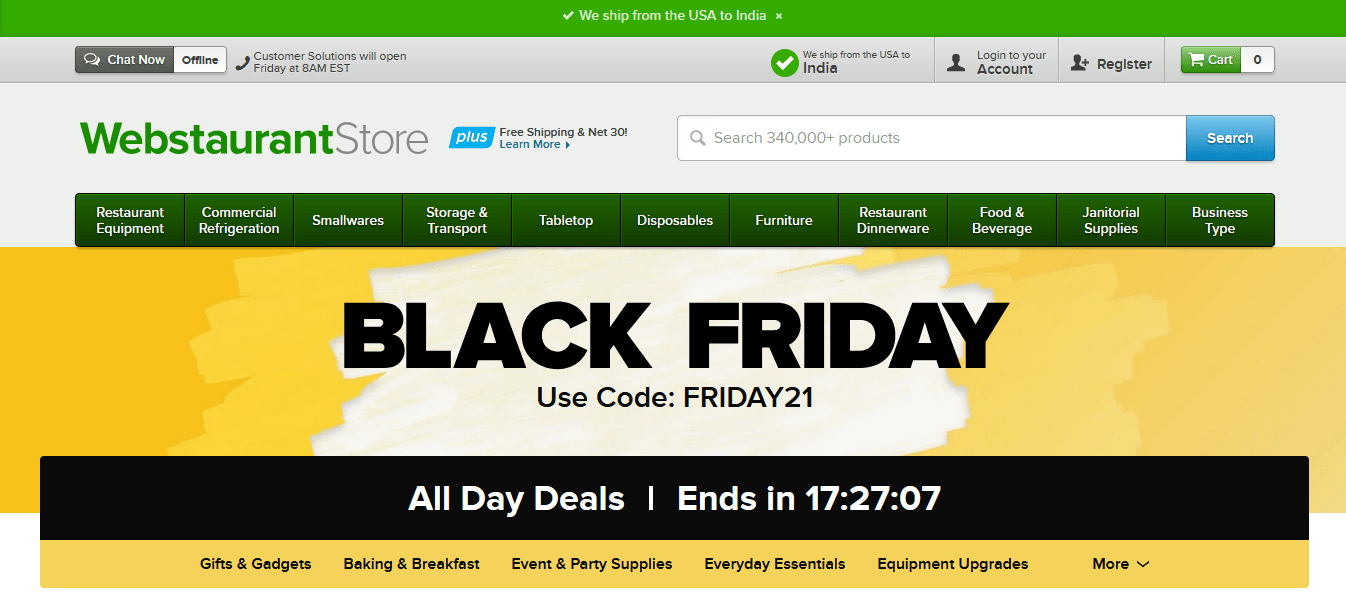Click the blue Search button
Image resolution: width=1346 pixels, height=597 pixels.
(x=1230, y=138)
